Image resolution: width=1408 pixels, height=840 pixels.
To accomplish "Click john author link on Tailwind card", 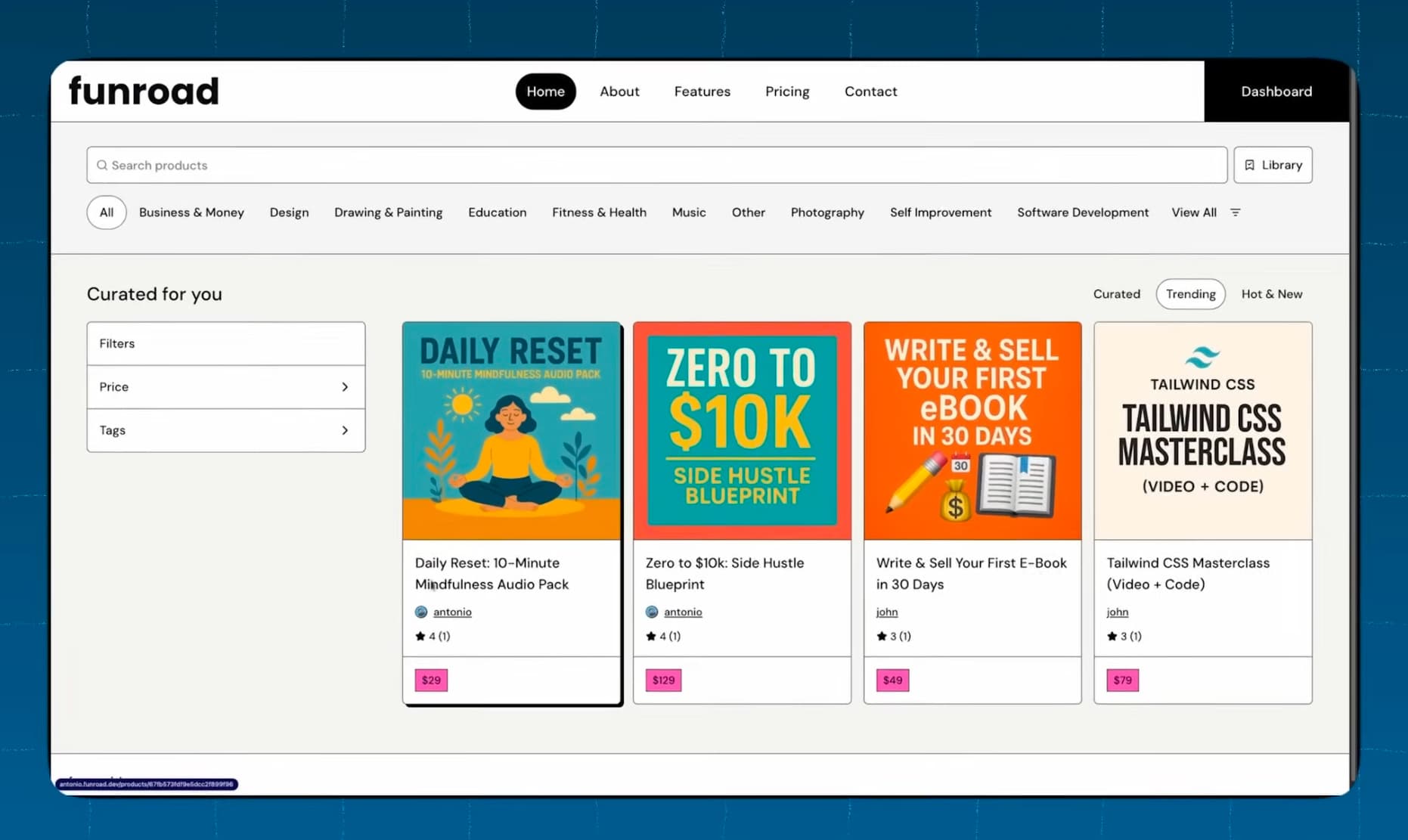I will (x=1117, y=612).
